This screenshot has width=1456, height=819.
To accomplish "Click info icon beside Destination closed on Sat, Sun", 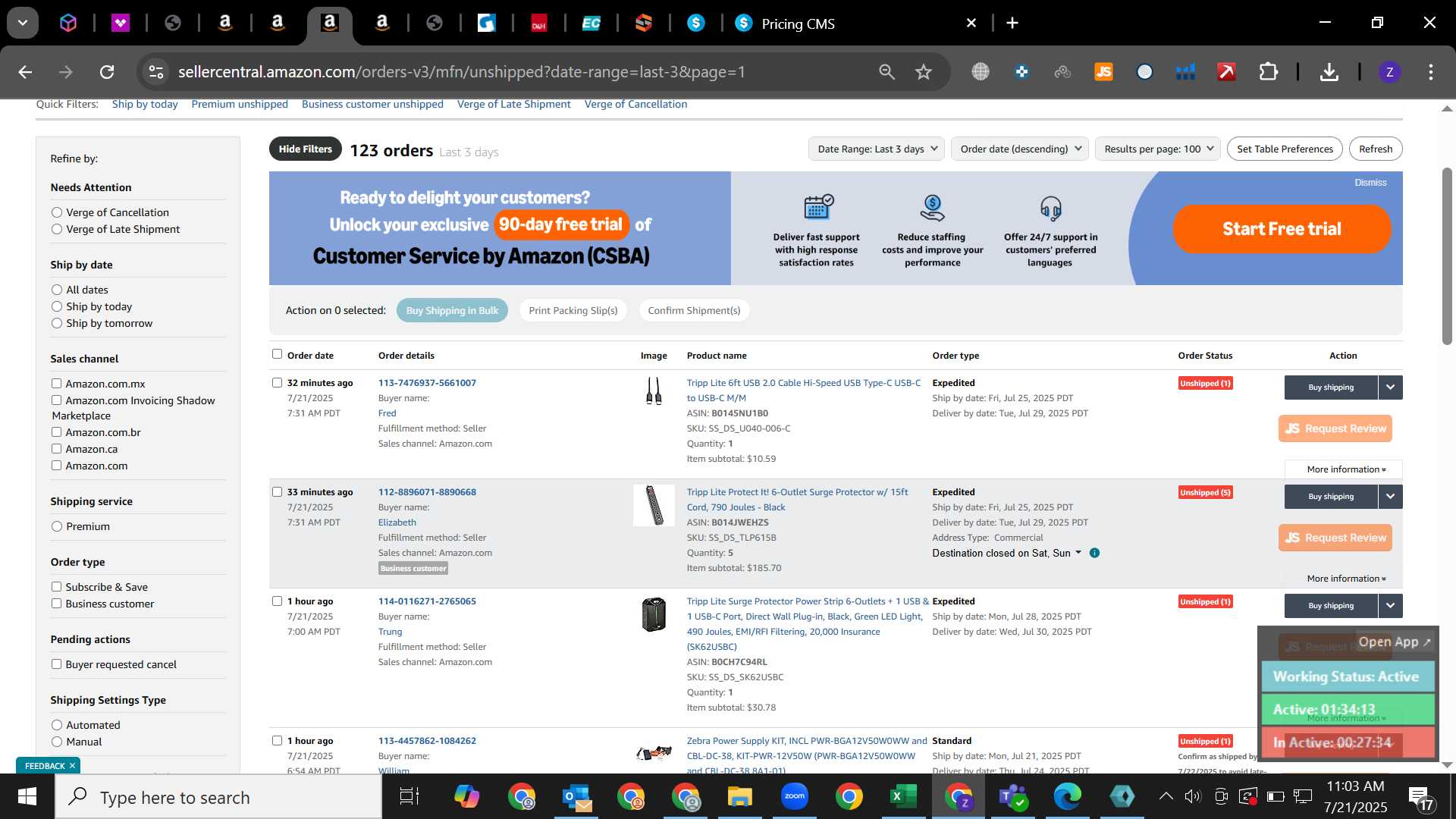I will [x=1094, y=553].
